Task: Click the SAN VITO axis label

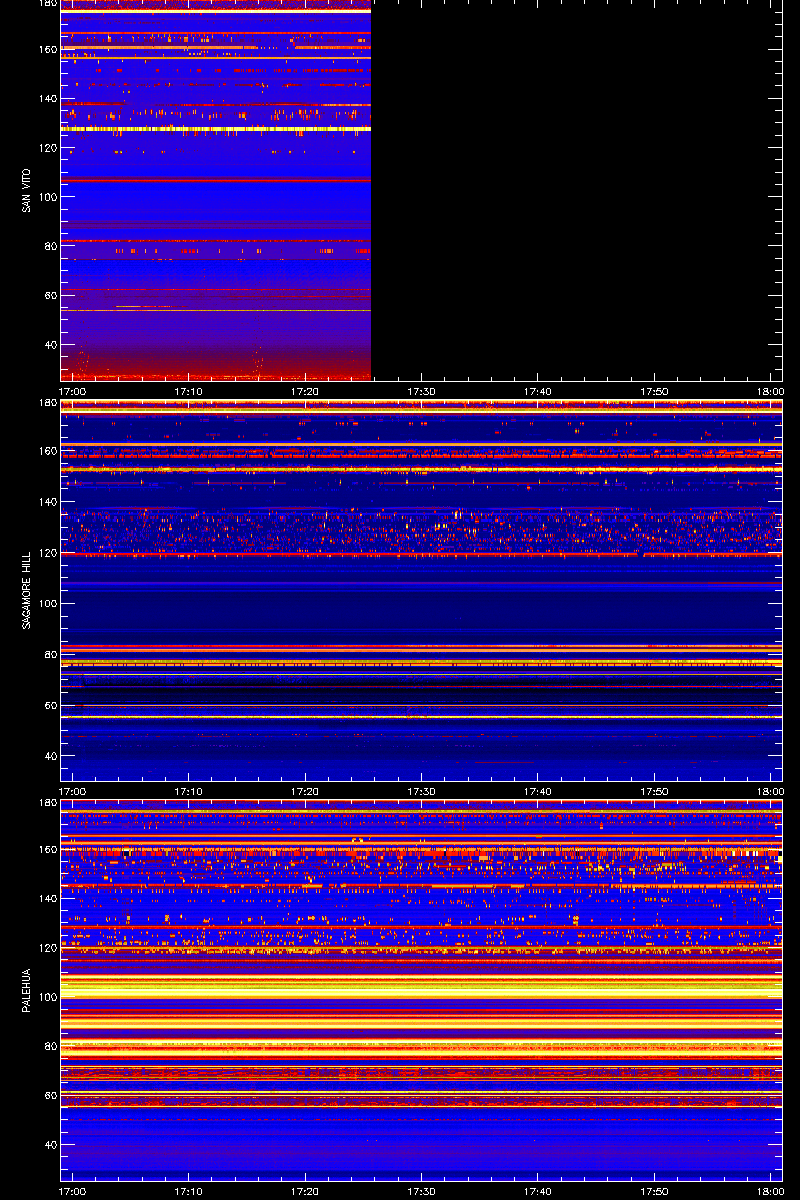Action: coord(26,190)
